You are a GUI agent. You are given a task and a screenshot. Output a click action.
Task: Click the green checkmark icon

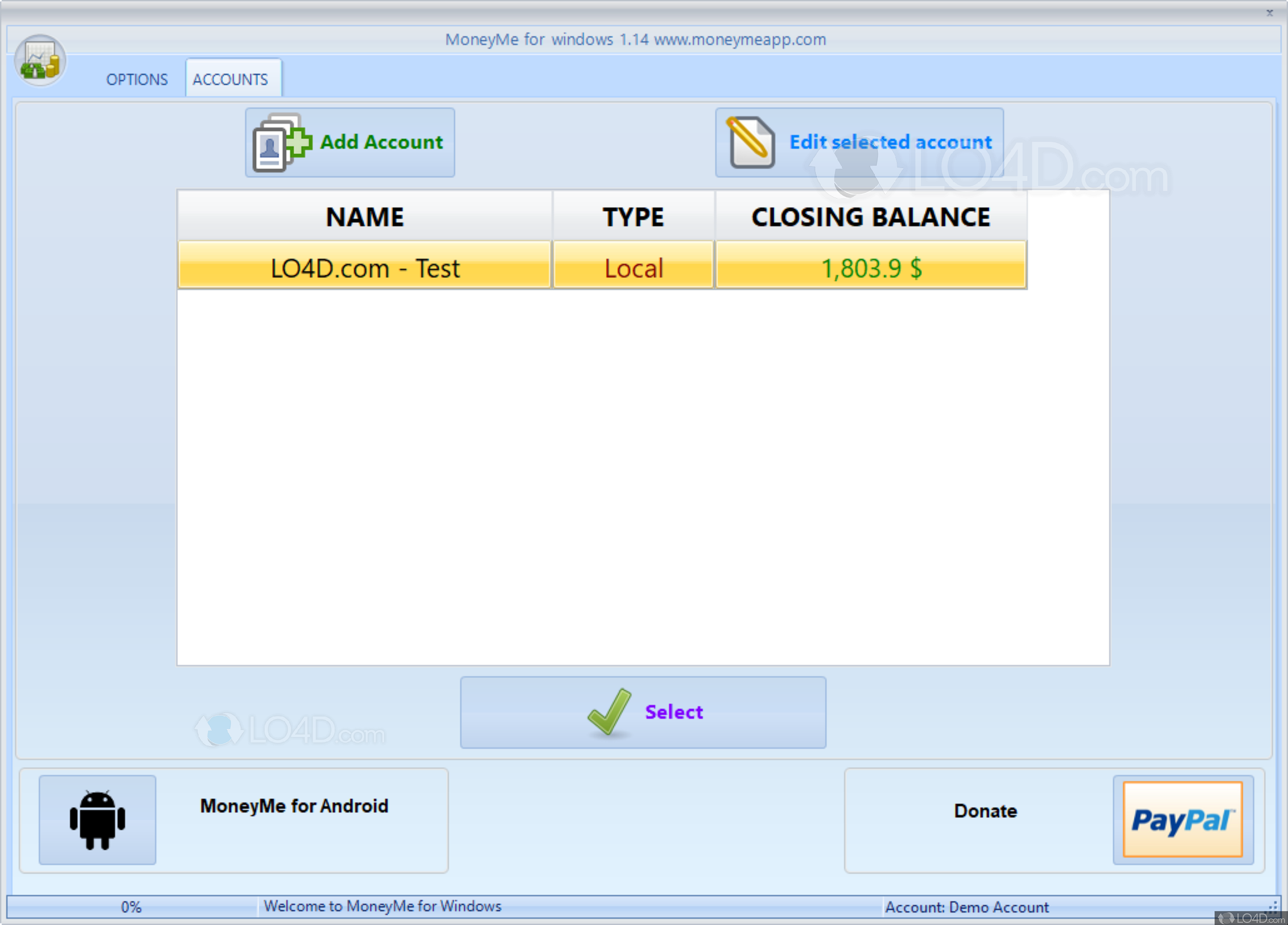click(x=609, y=711)
